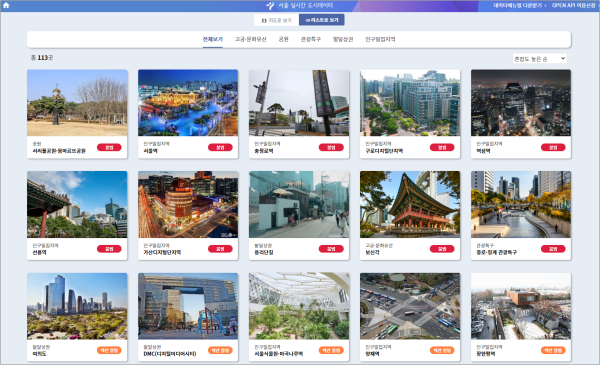Screen dimensions: 600x365
Task: Open the 여의도 skyline thumbnail
Action: click(x=77, y=306)
